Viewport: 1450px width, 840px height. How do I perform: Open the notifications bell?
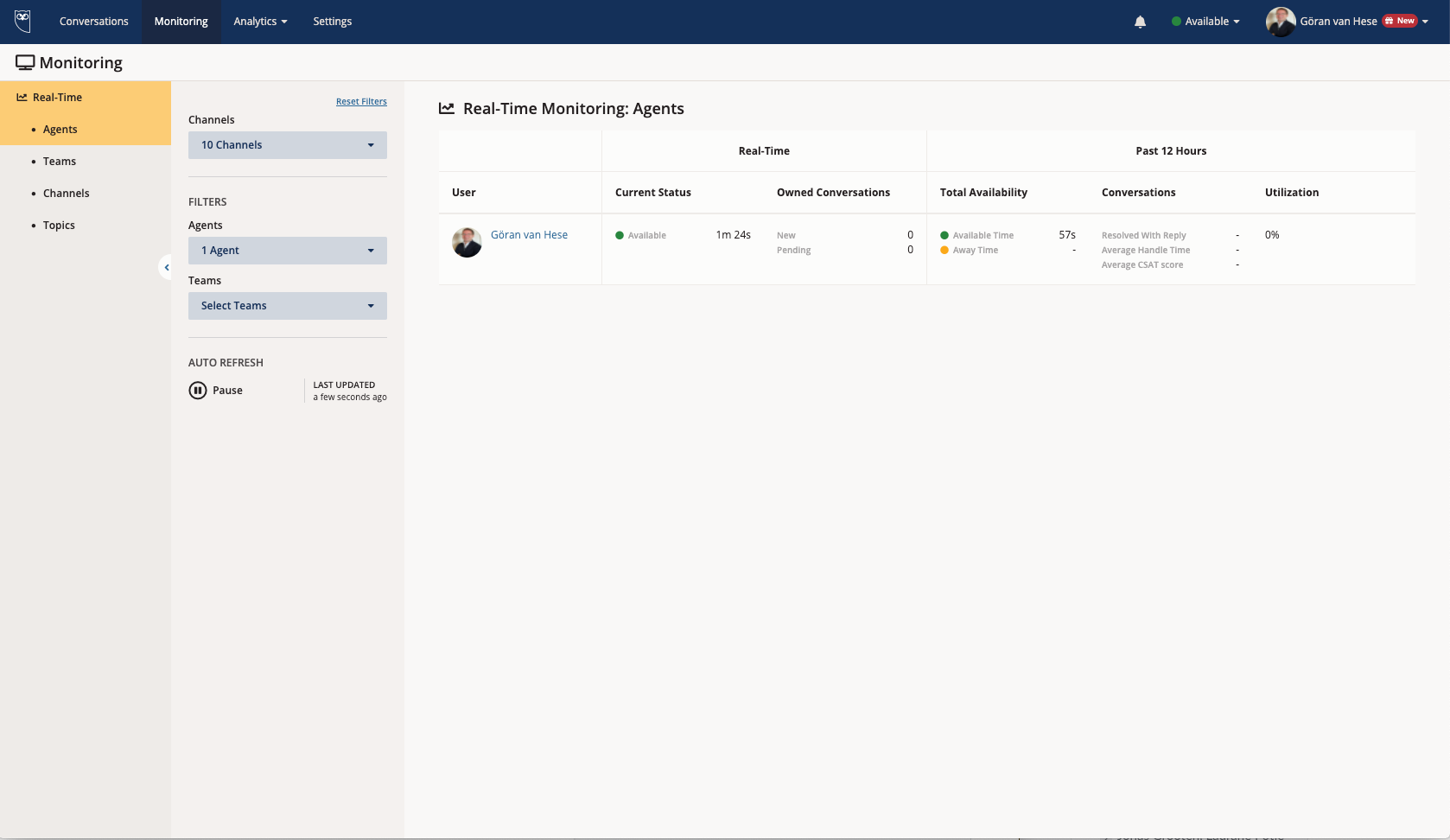point(1140,22)
